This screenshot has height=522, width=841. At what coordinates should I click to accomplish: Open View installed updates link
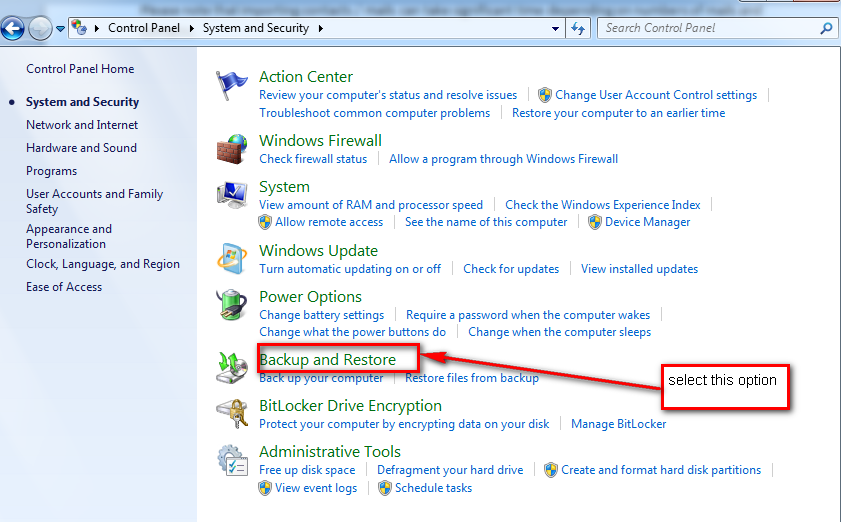(639, 269)
